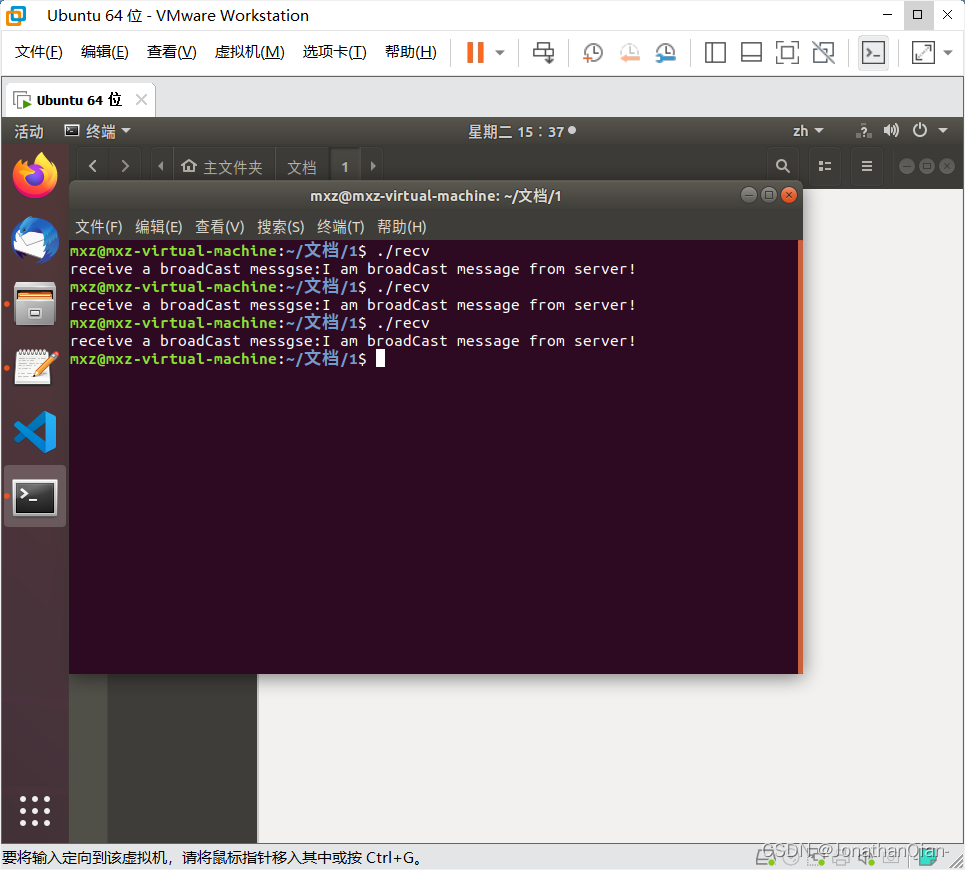Image resolution: width=965 pixels, height=870 pixels.
Task: Click the show applications grid button
Action: (35, 810)
